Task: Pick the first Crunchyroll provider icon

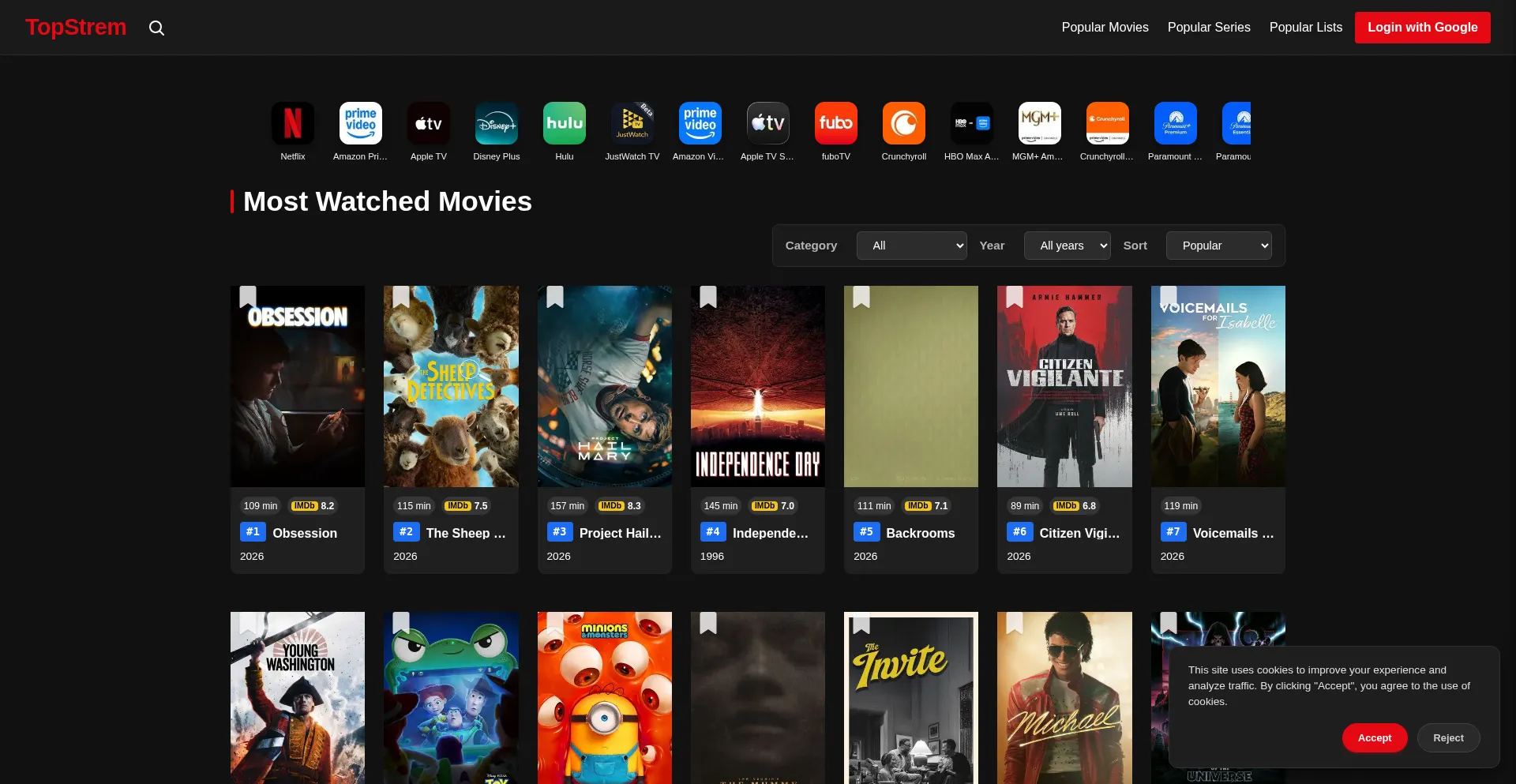Action: (904, 123)
